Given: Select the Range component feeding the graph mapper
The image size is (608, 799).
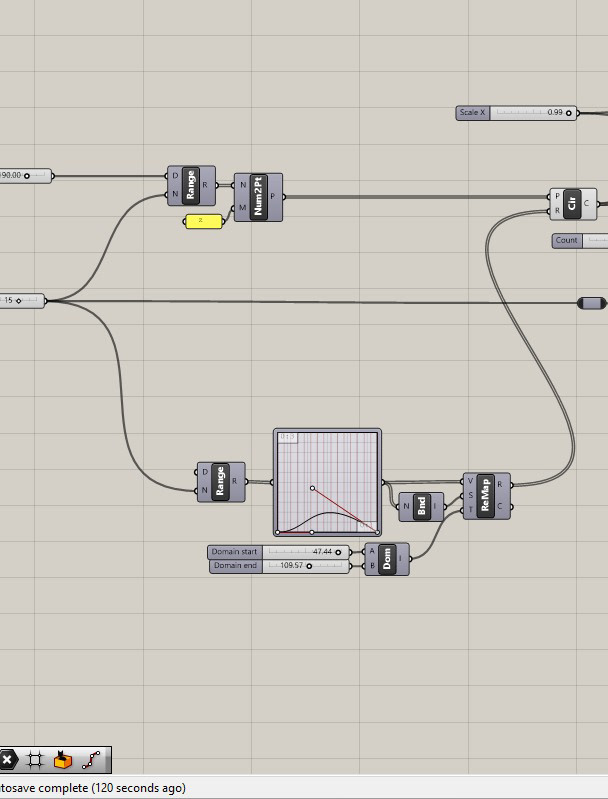Looking at the screenshot, I should pyautogui.click(x=221, y=482).
